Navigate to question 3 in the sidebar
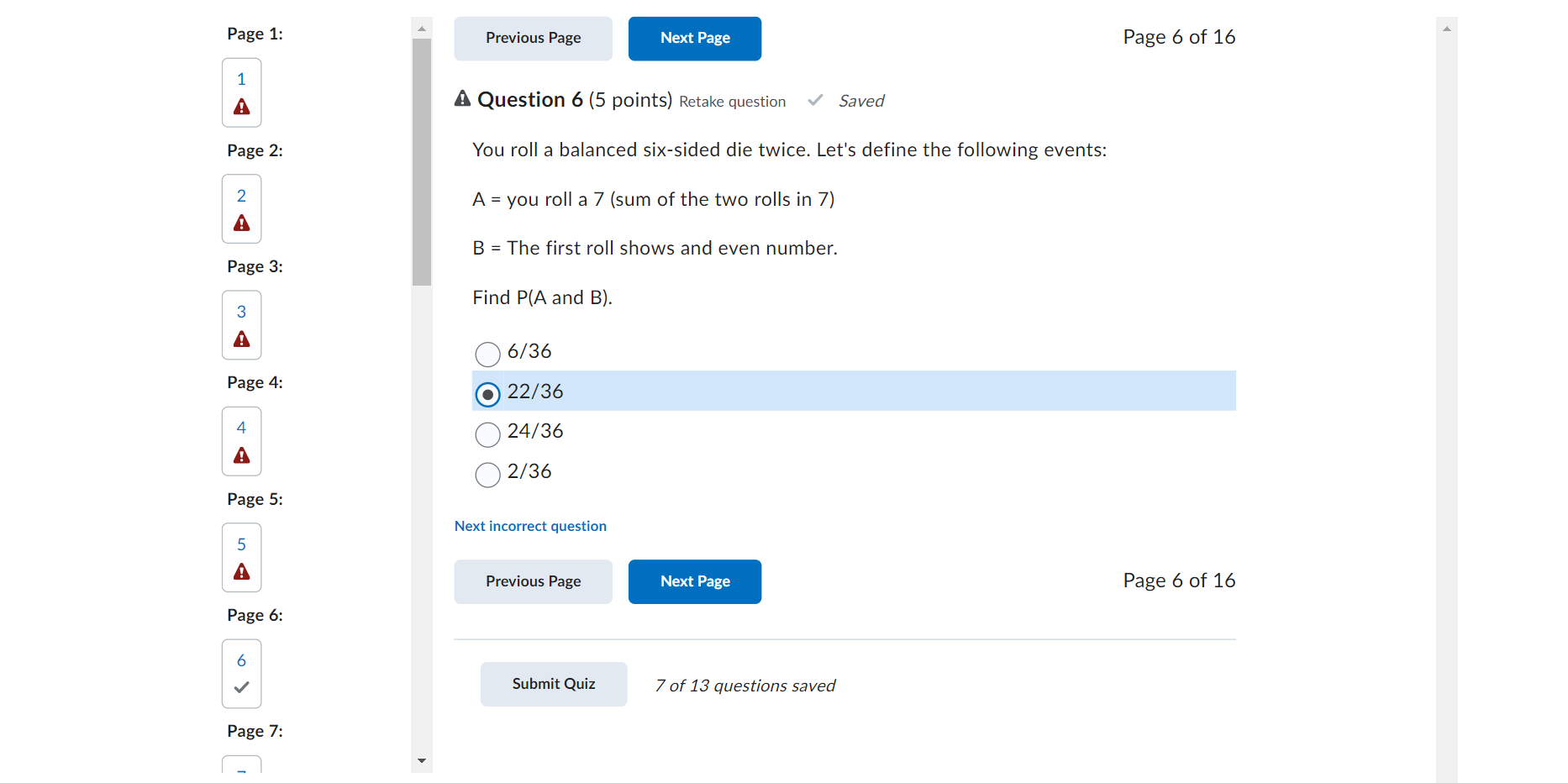1568x783 pixels. (241, 312)
